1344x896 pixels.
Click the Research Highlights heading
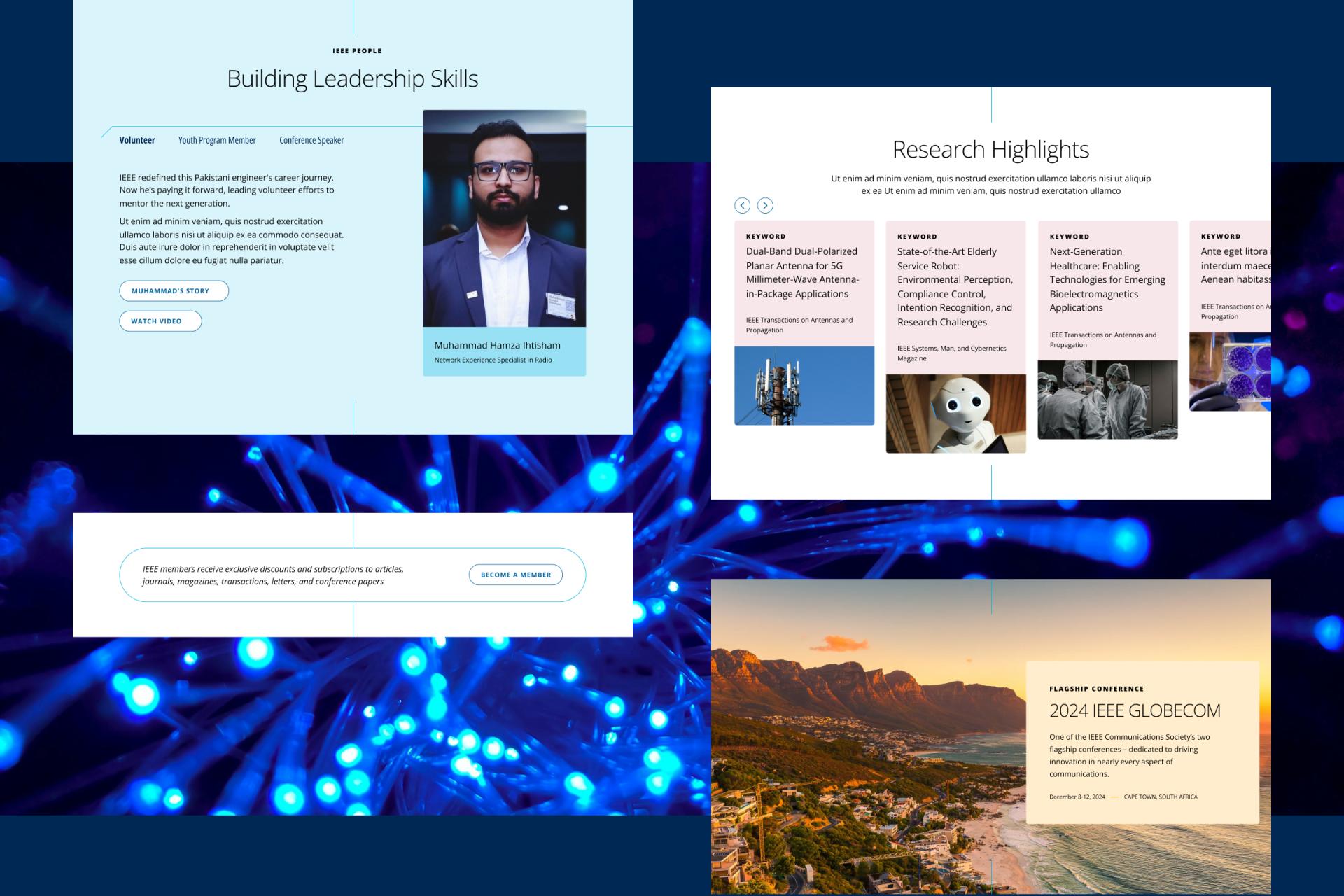pos(990,149)
